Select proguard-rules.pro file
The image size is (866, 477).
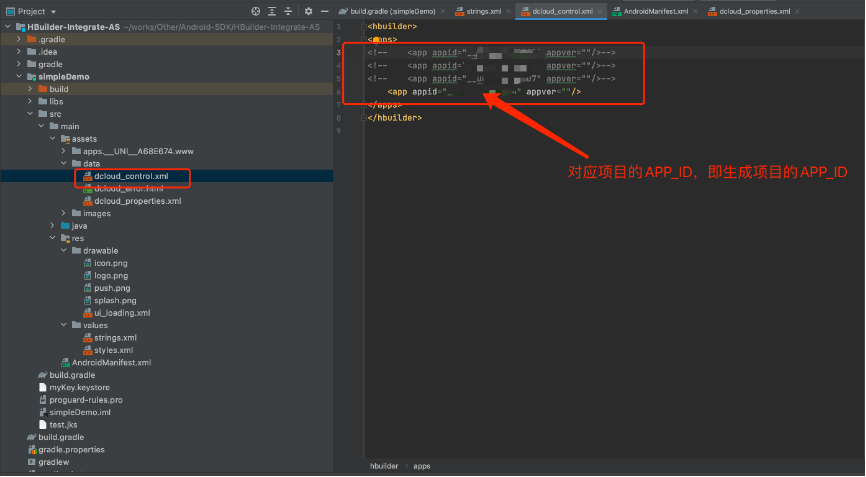(x=86, y=400)
